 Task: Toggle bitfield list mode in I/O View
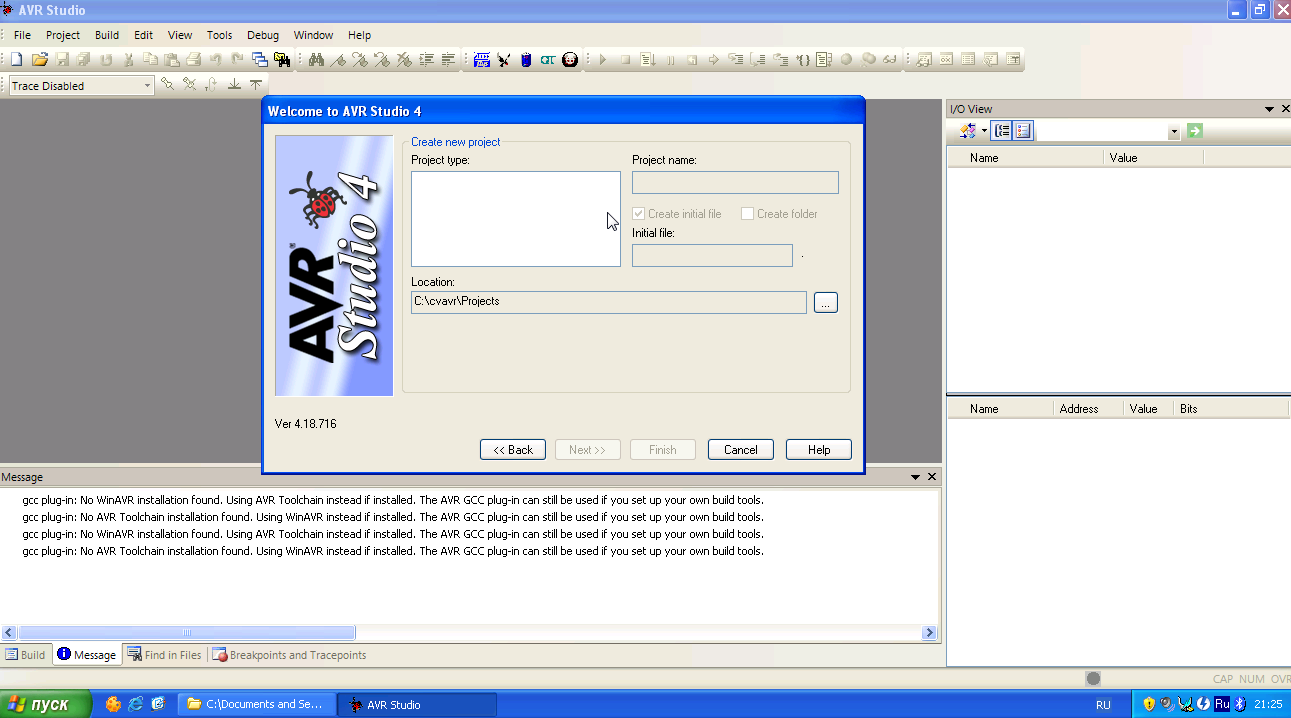1023,131
